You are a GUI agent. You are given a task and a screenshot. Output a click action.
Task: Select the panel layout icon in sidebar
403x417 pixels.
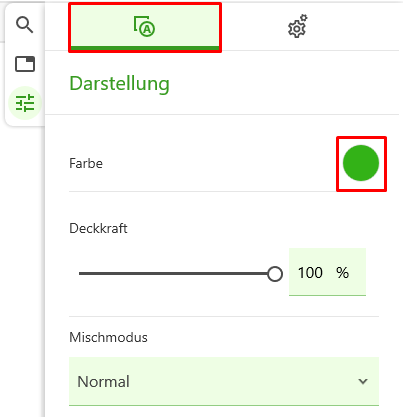coord(25,64)
